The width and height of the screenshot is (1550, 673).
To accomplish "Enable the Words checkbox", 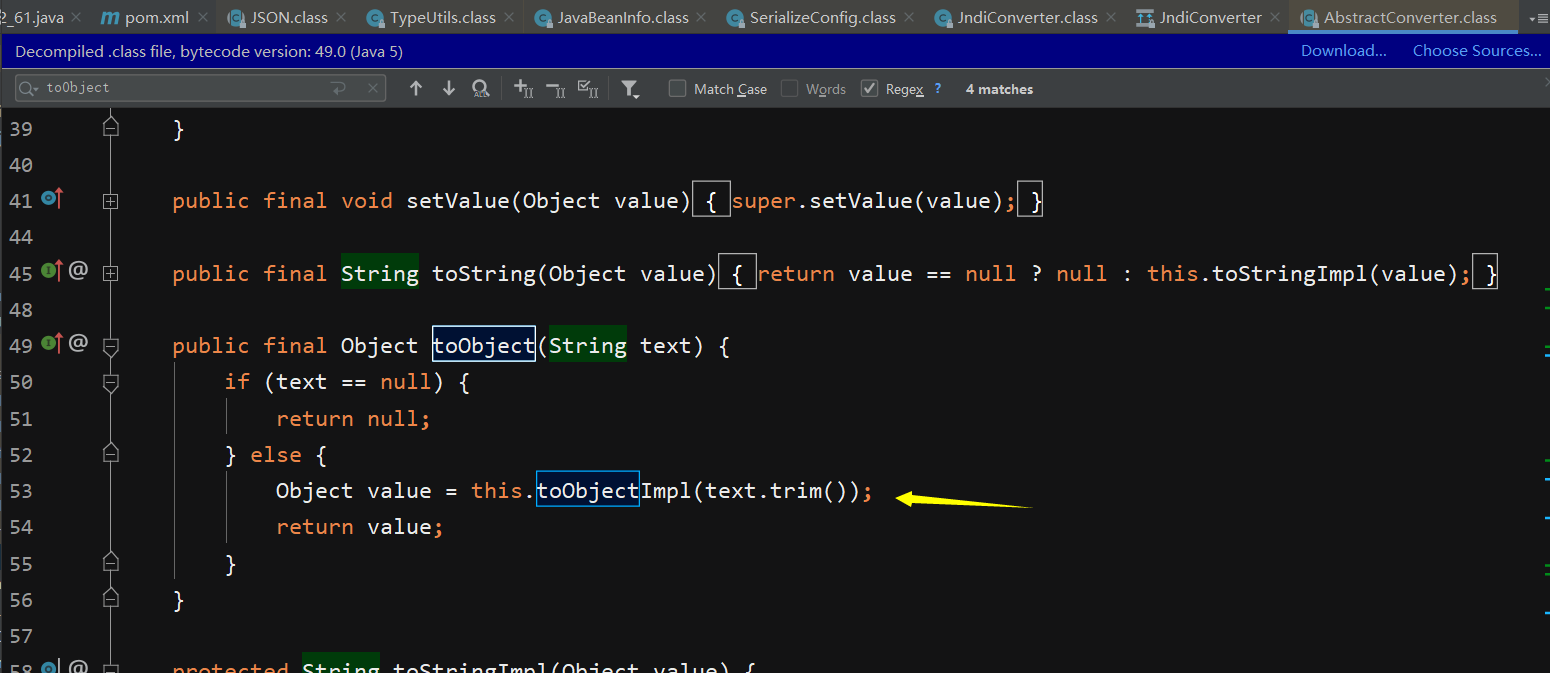I will coord(789,89).
